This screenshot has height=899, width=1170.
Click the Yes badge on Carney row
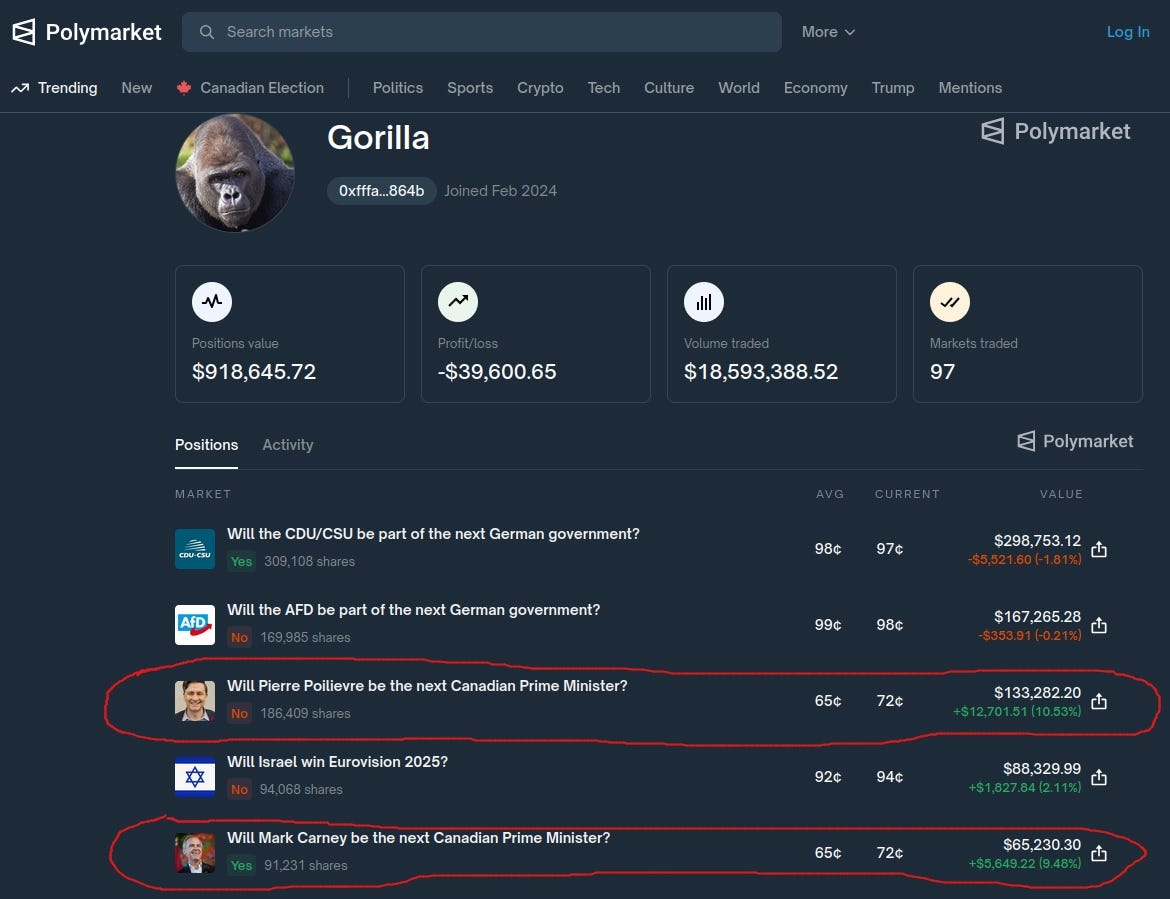click(x=241, y=865)
